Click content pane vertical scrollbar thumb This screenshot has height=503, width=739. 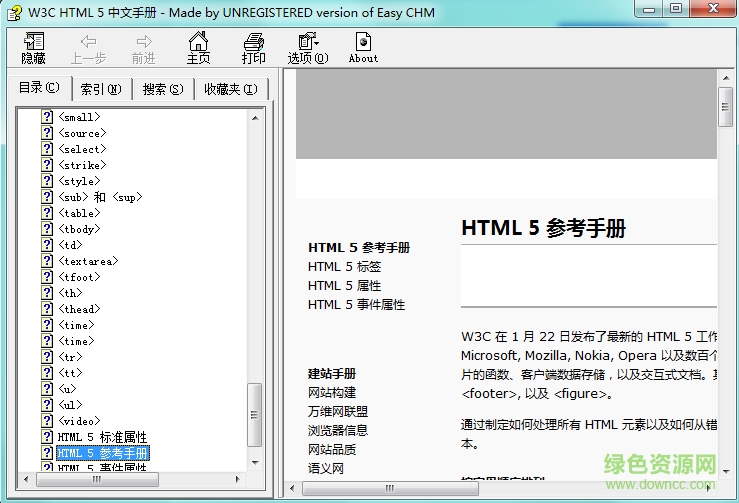(x=725, y=107)
